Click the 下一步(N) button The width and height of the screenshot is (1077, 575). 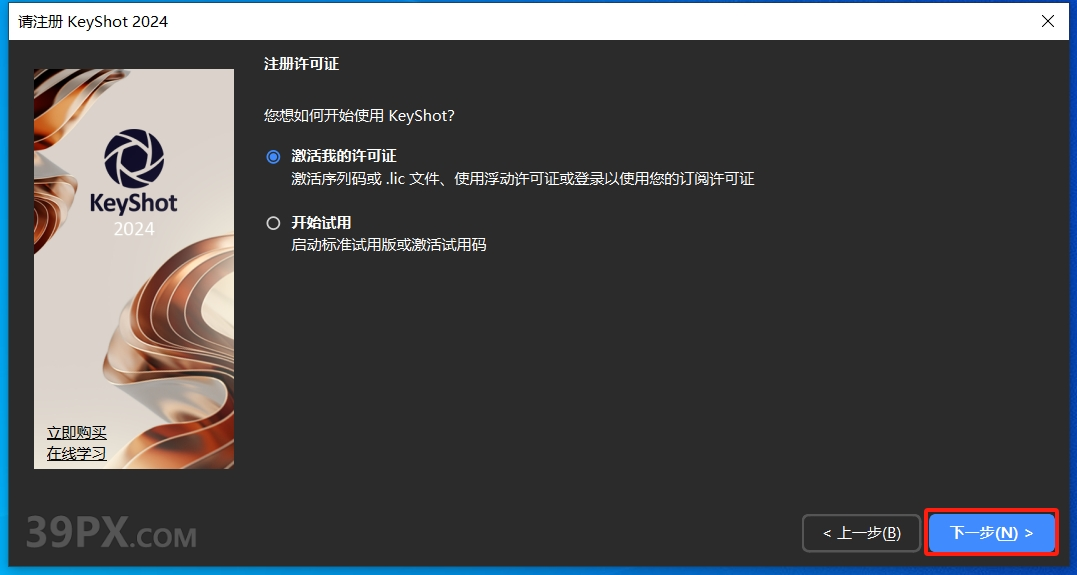(x=991, y=533)
